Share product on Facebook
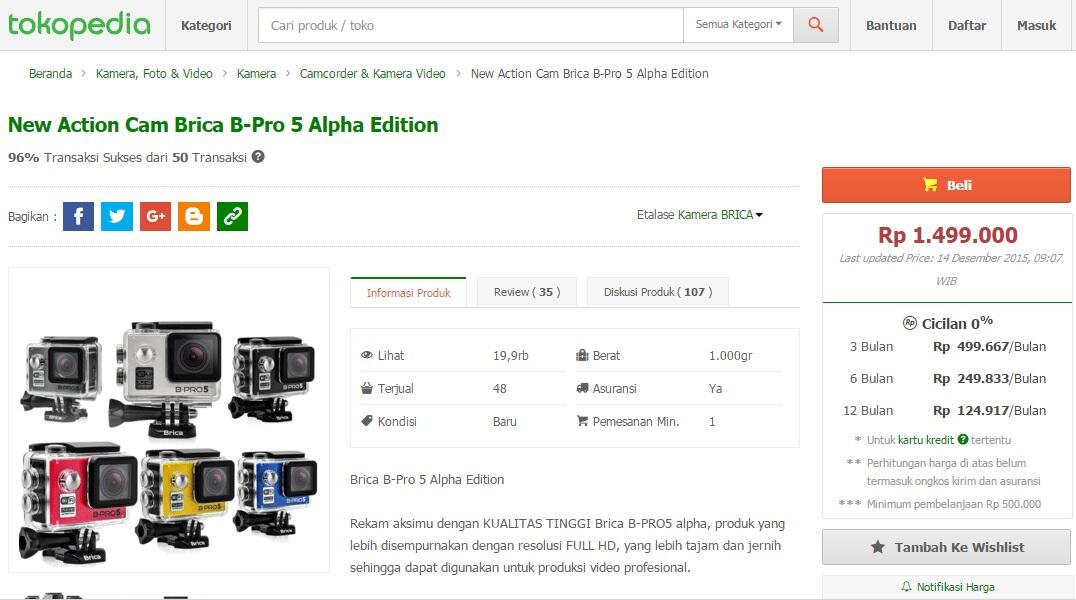This screenshot has height=600, width=1076. [78, 216]
